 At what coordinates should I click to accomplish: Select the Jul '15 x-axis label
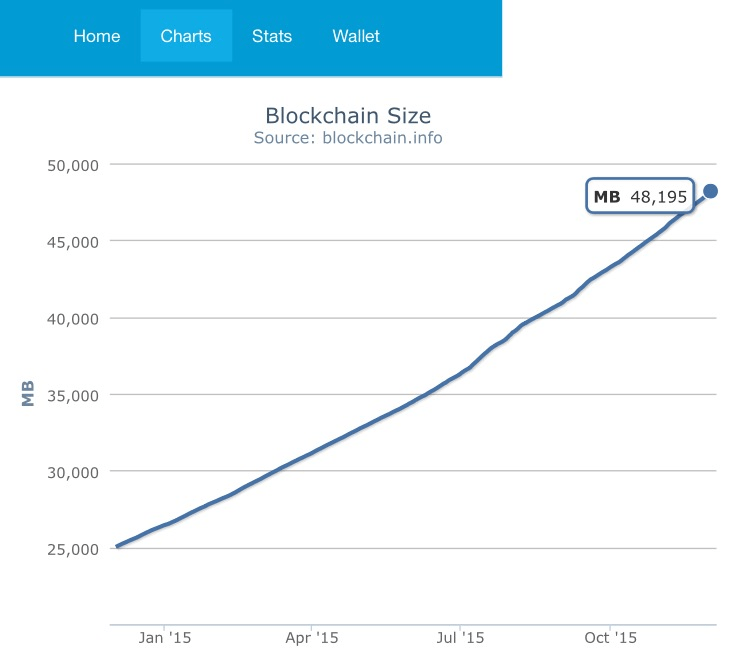point(461,637)
